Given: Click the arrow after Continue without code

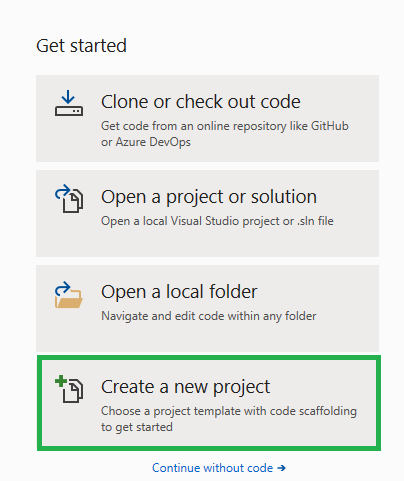Looking at the screenshot, I should (281, 468).
